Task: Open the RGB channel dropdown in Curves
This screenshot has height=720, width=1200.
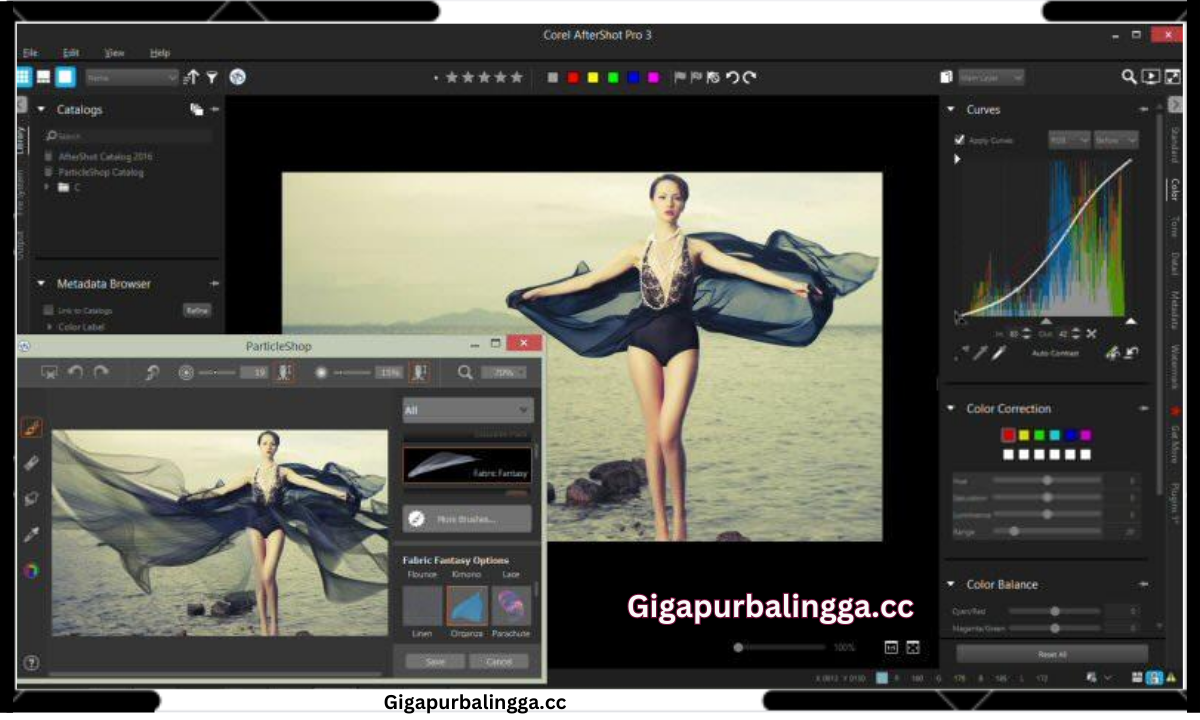Action: tap(1069, 140)
